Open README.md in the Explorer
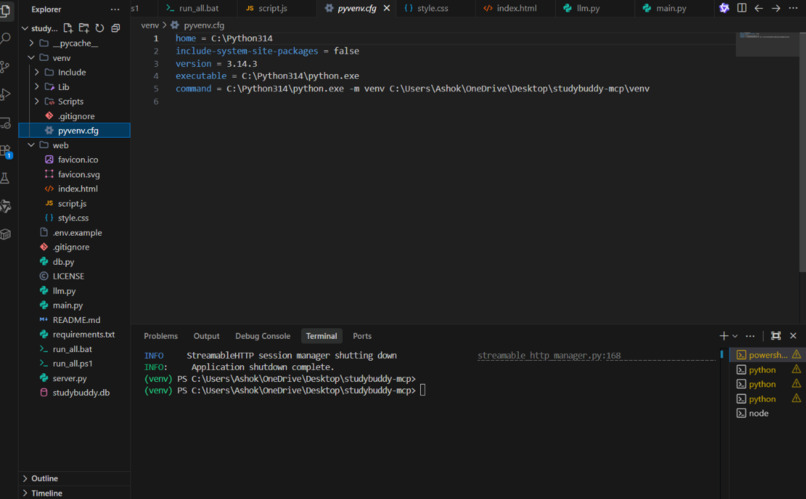This screenshot has width=806, height=499. pos(74,320)
